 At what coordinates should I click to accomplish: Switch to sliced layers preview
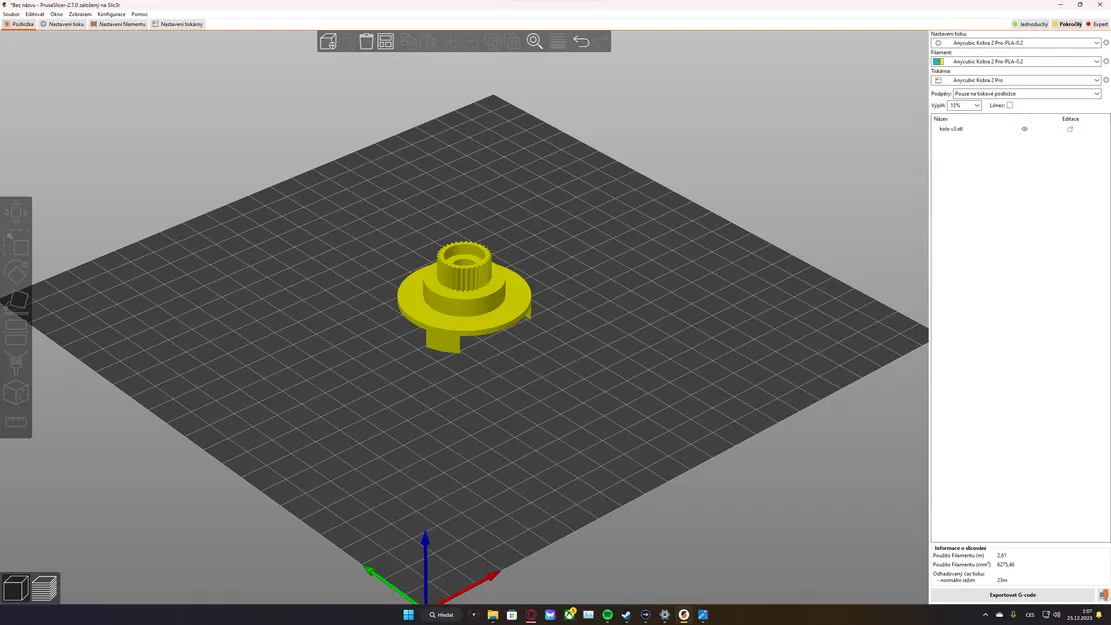click(44, 588)
